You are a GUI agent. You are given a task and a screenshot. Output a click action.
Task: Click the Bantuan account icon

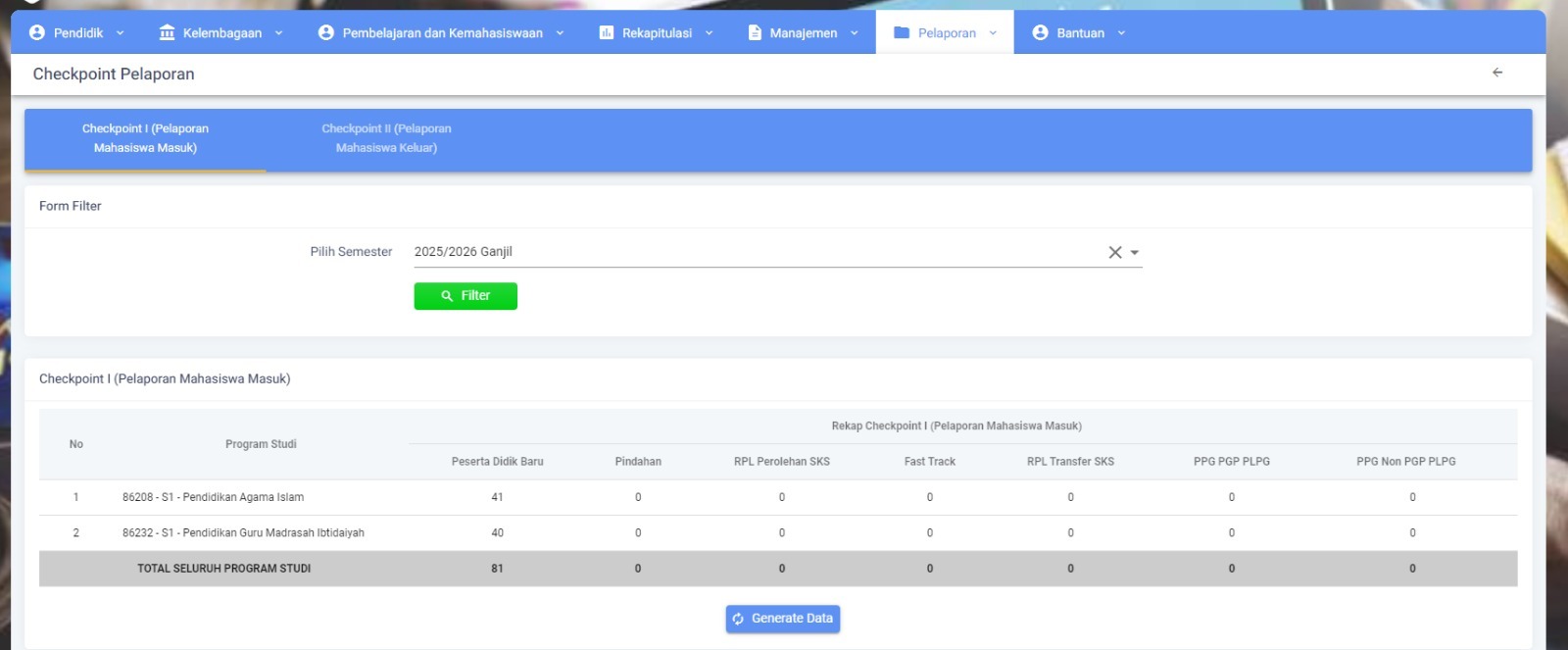point(1040,32)
